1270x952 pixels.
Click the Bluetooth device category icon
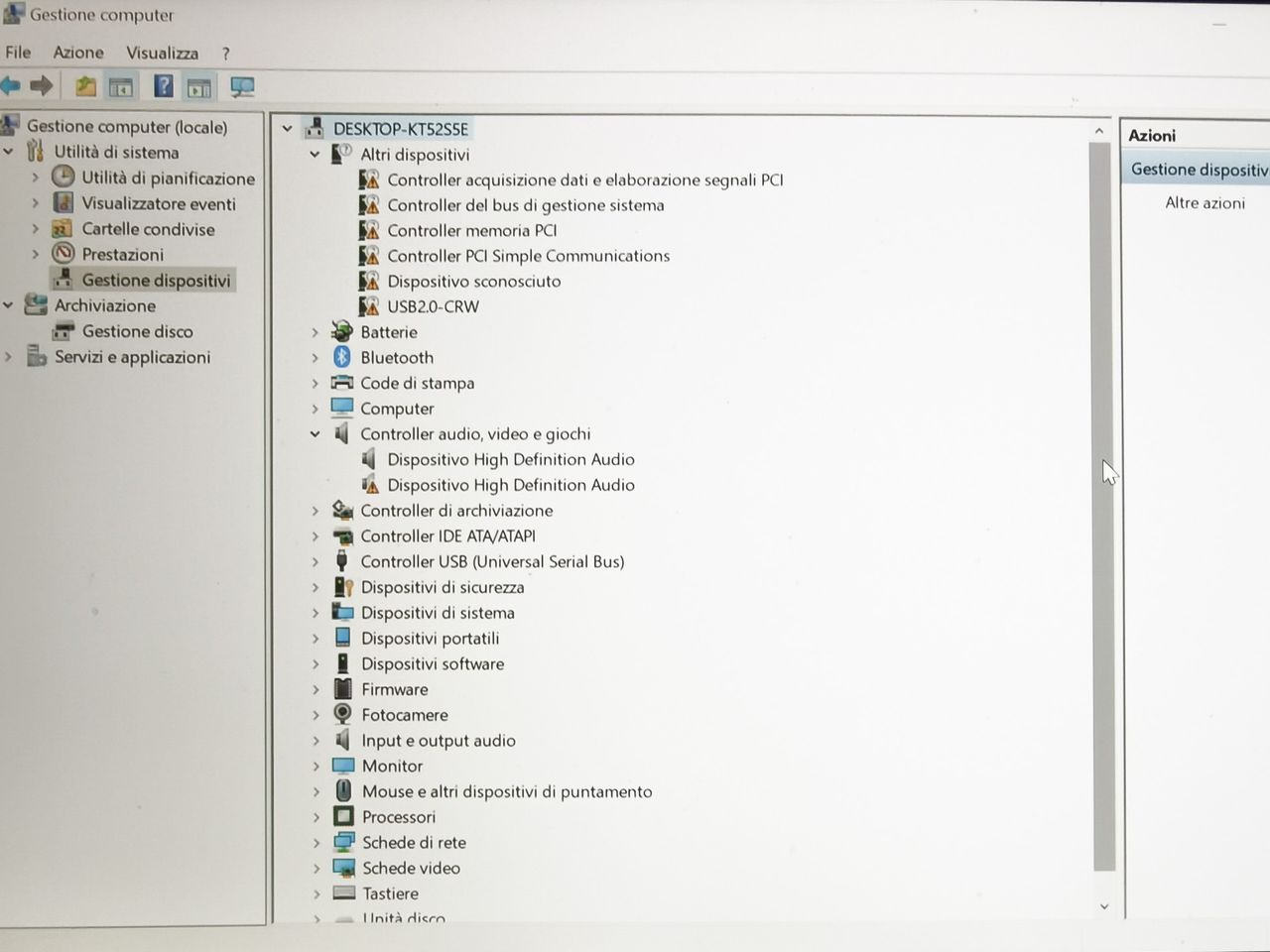point(342,357)
